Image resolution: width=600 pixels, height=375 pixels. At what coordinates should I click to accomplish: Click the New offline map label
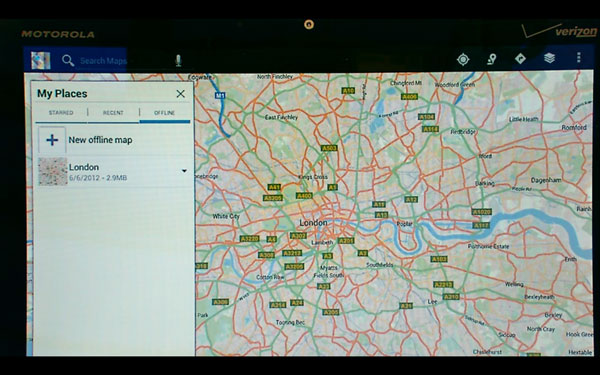pos(100,140)
